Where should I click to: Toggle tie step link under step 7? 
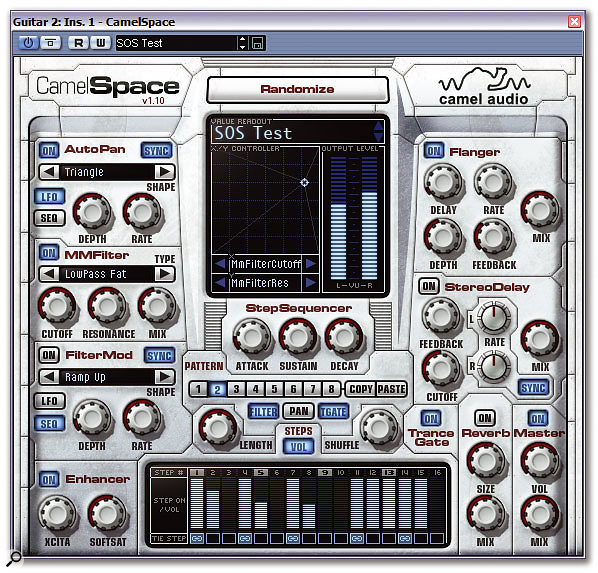click(293, 538)
